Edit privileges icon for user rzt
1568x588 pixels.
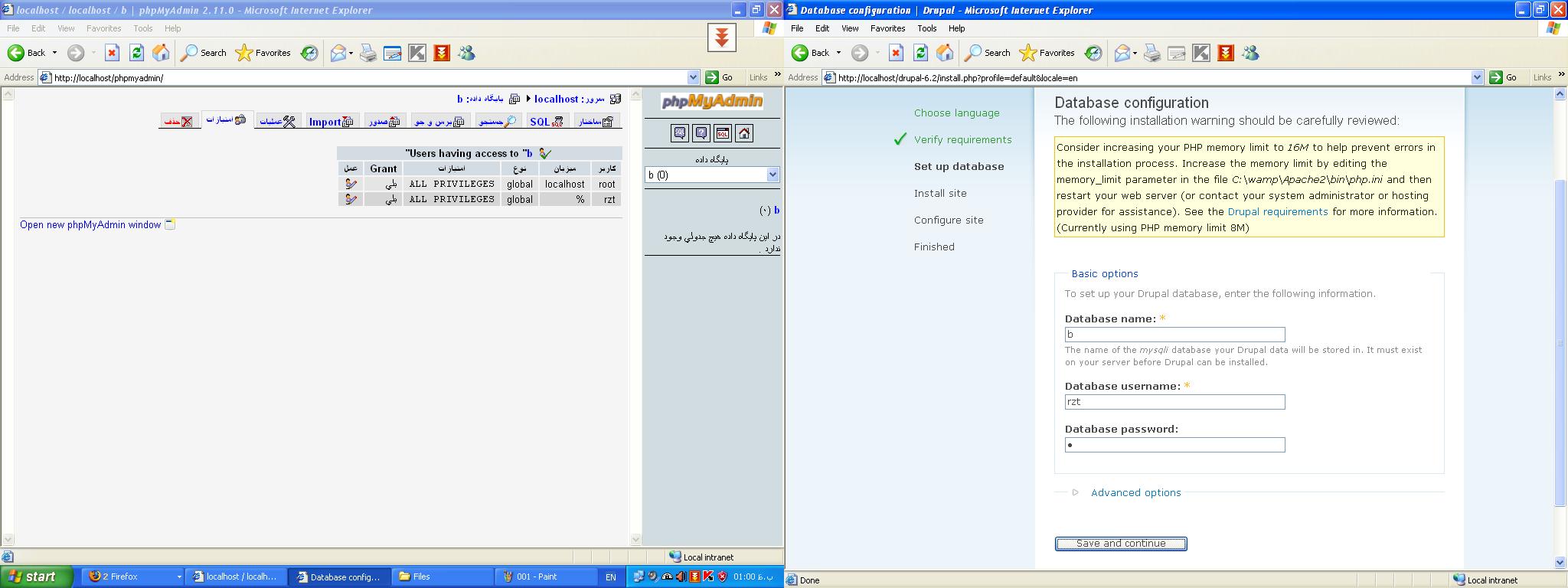351,199
